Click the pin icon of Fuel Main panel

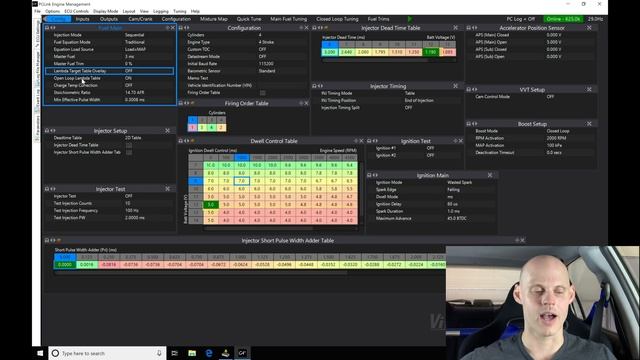(x=47, y=28)
